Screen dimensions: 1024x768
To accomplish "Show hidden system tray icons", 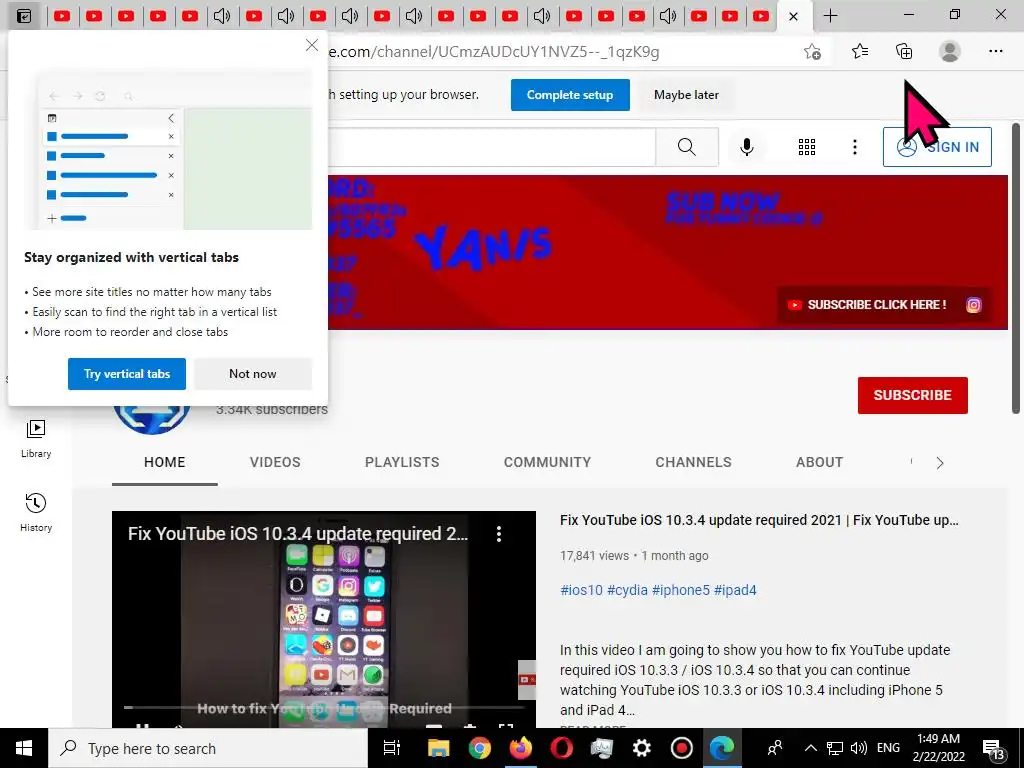I will click(x=810, y=748).
